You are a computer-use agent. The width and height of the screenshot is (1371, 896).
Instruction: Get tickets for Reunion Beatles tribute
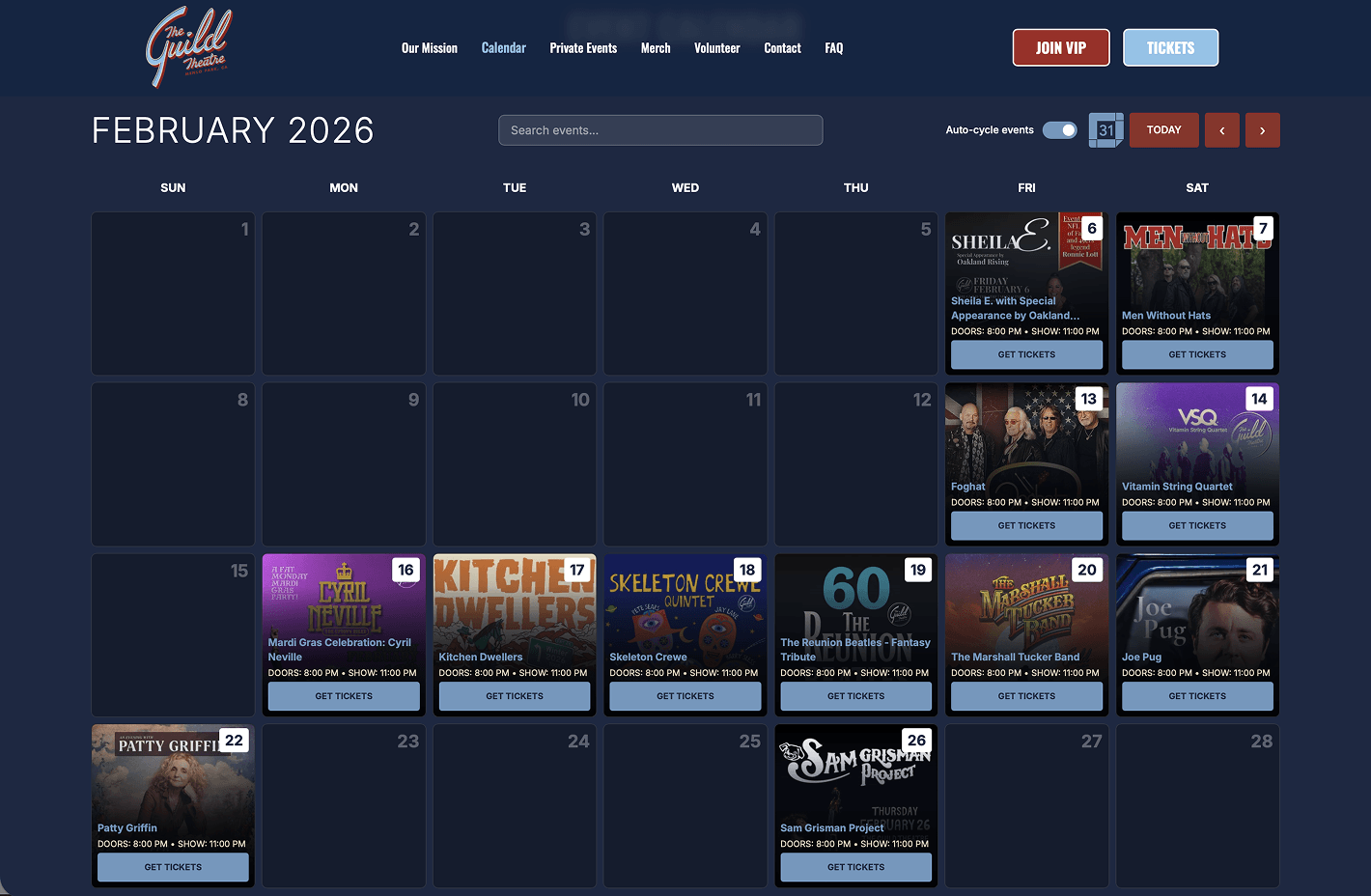pos(856,696)
